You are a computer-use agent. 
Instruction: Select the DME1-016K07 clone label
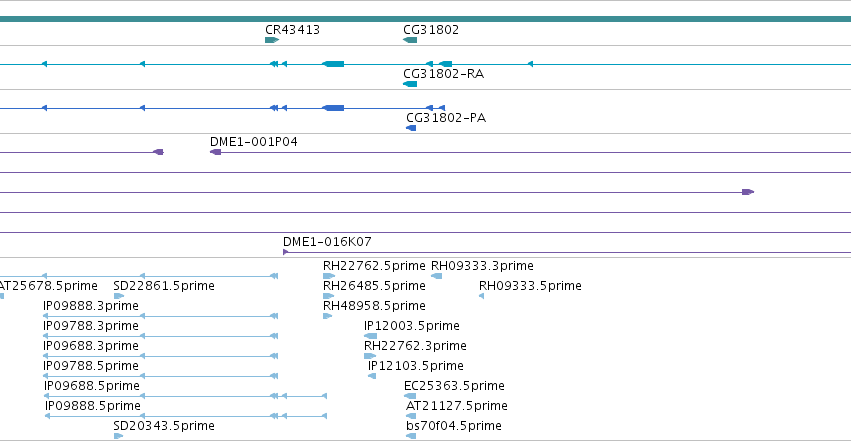(x=327, y=242)
